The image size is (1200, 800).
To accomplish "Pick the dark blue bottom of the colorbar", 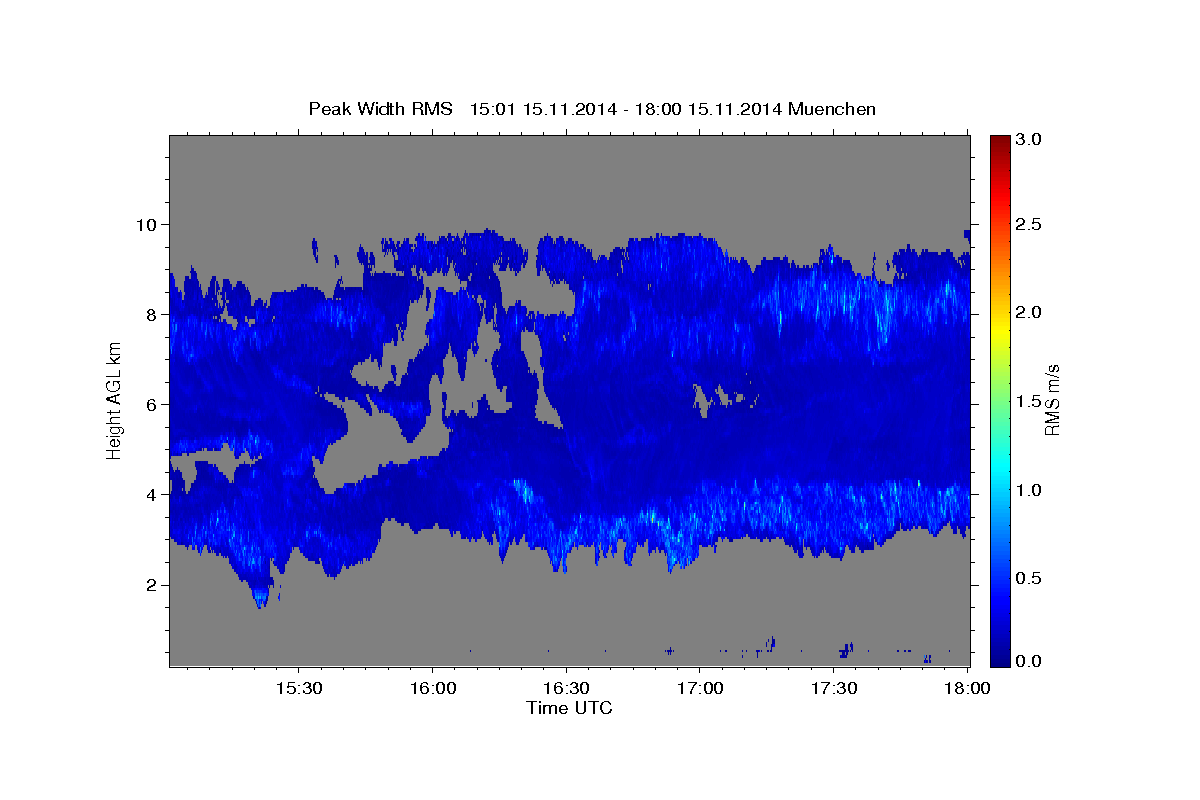I will click(x=999, y=658).
